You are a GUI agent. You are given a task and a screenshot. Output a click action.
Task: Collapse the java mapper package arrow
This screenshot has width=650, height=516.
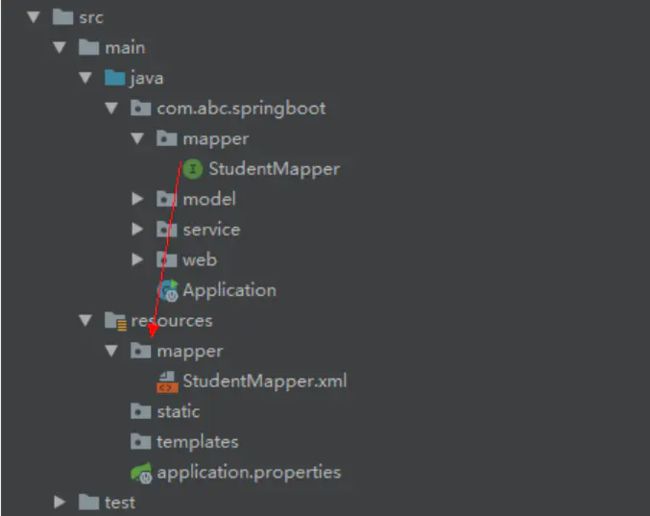(137, 138)
